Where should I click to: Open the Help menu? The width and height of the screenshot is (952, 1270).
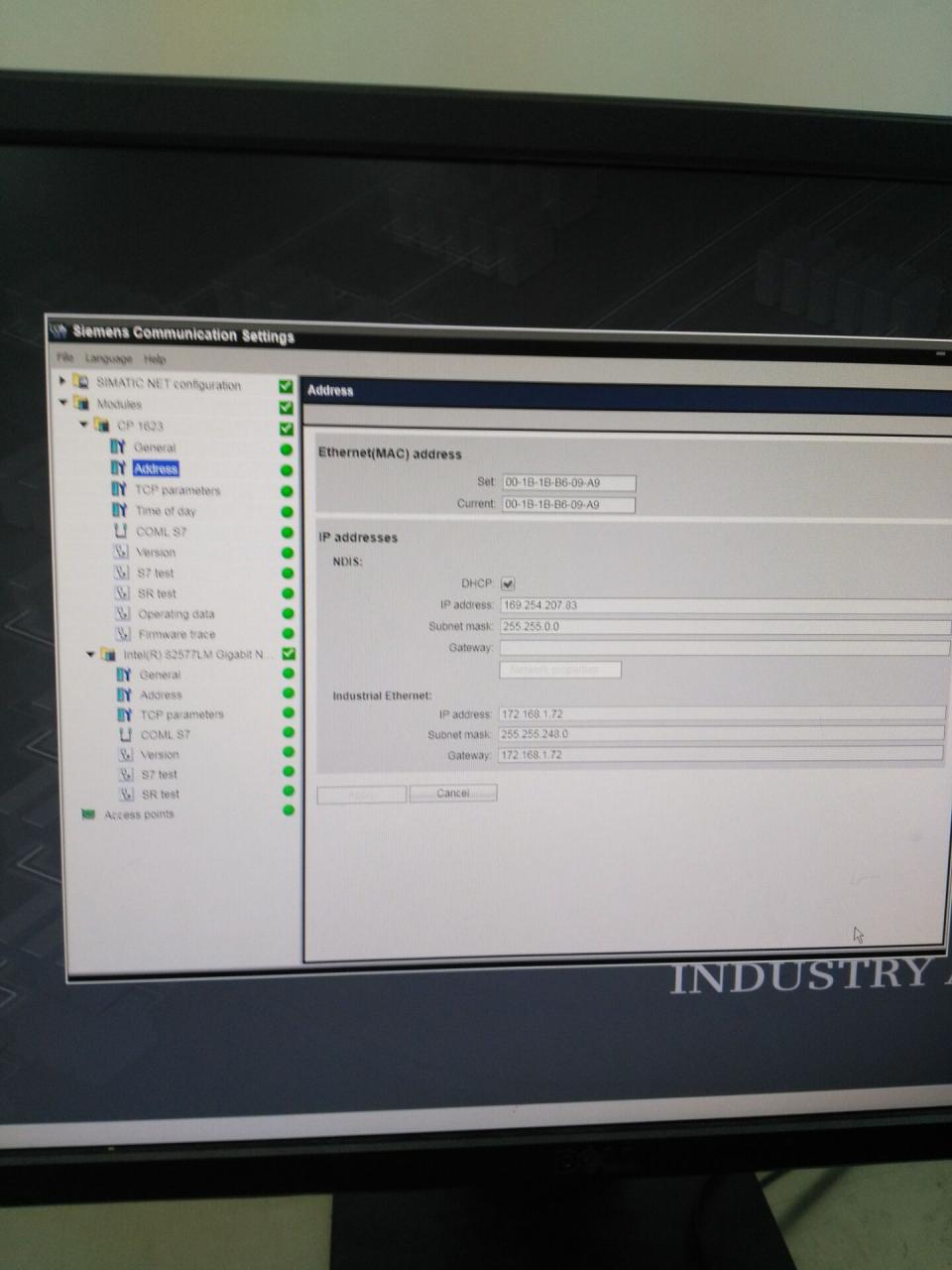point(155,359)
